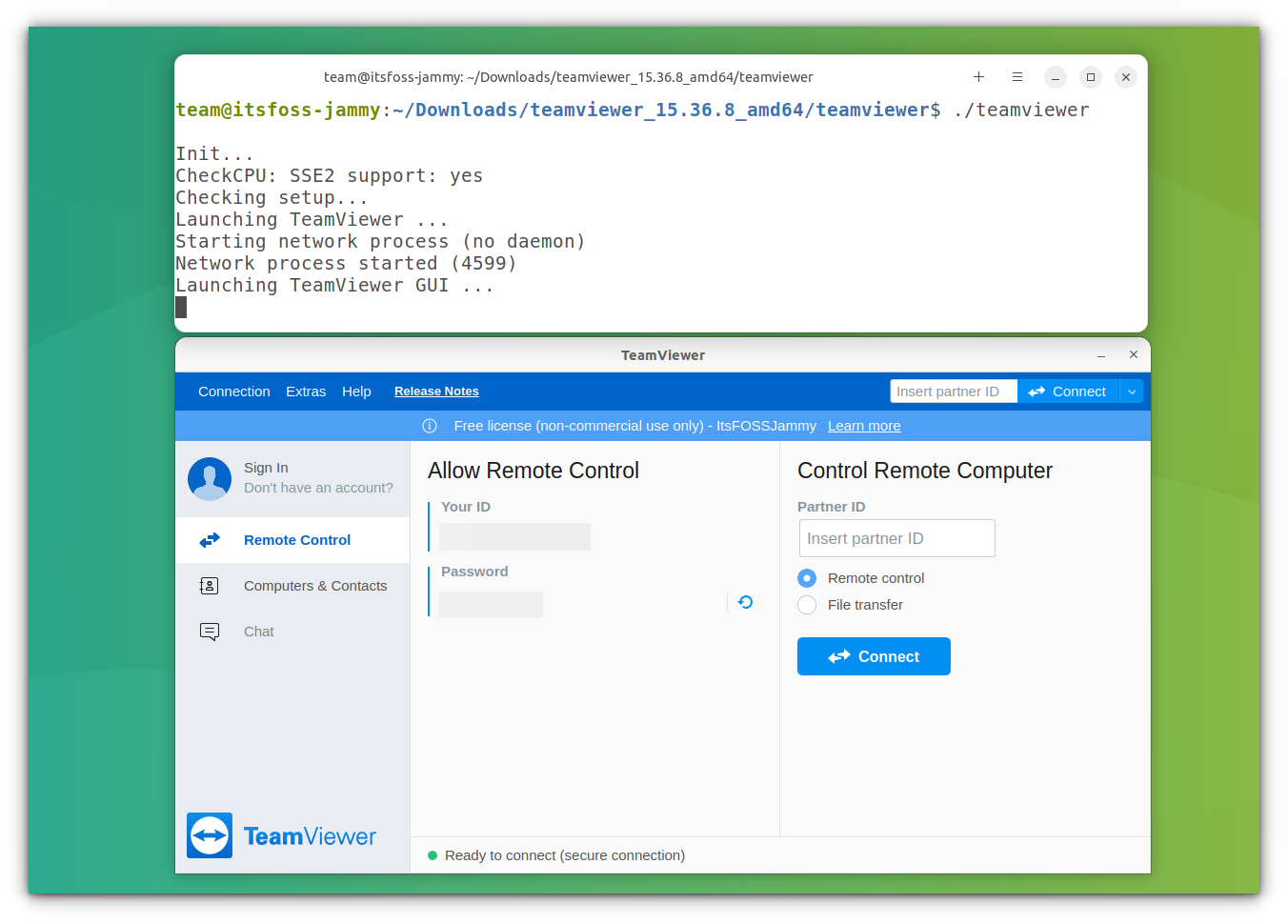Click the Sign In text

coord(266,468)
